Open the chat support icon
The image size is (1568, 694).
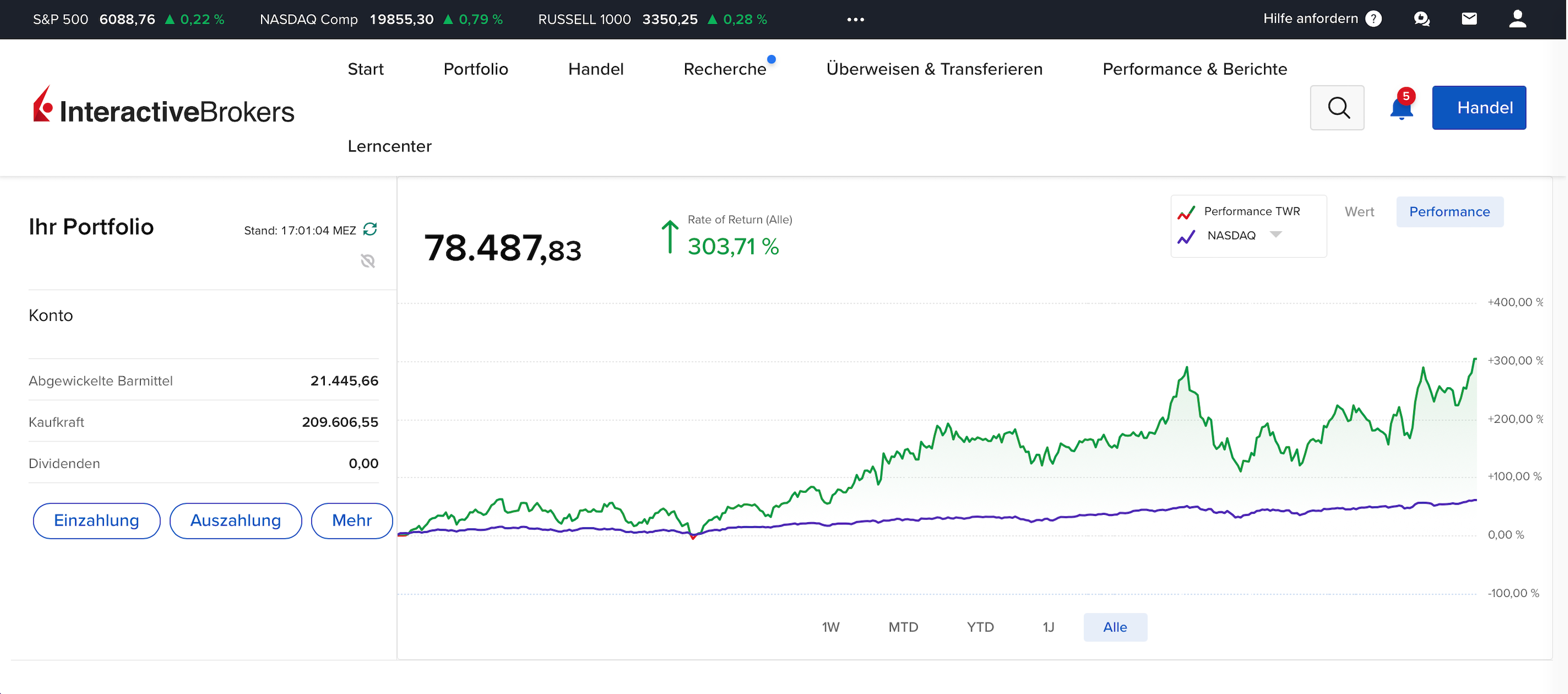[1421, 19]
